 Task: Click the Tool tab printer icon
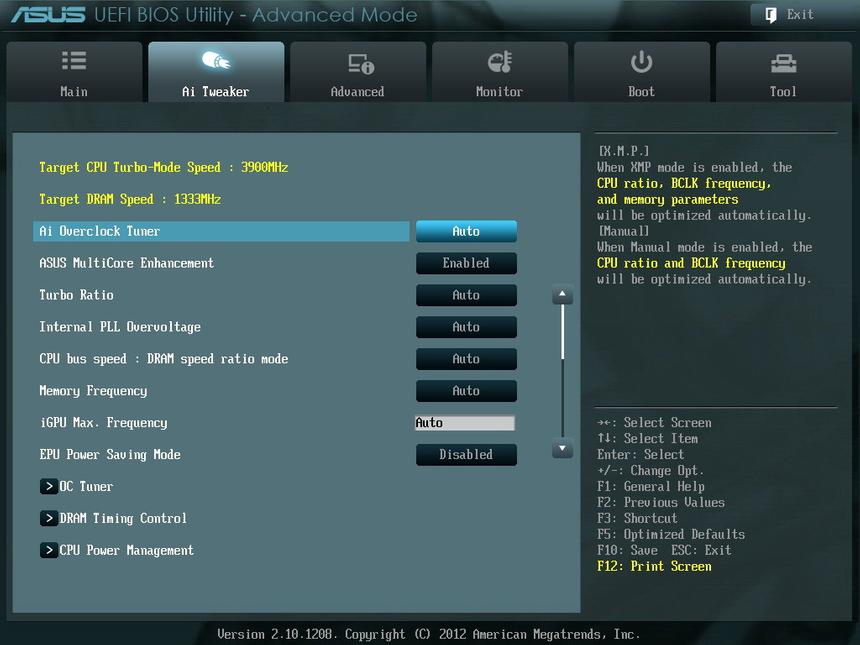point(783,63)
